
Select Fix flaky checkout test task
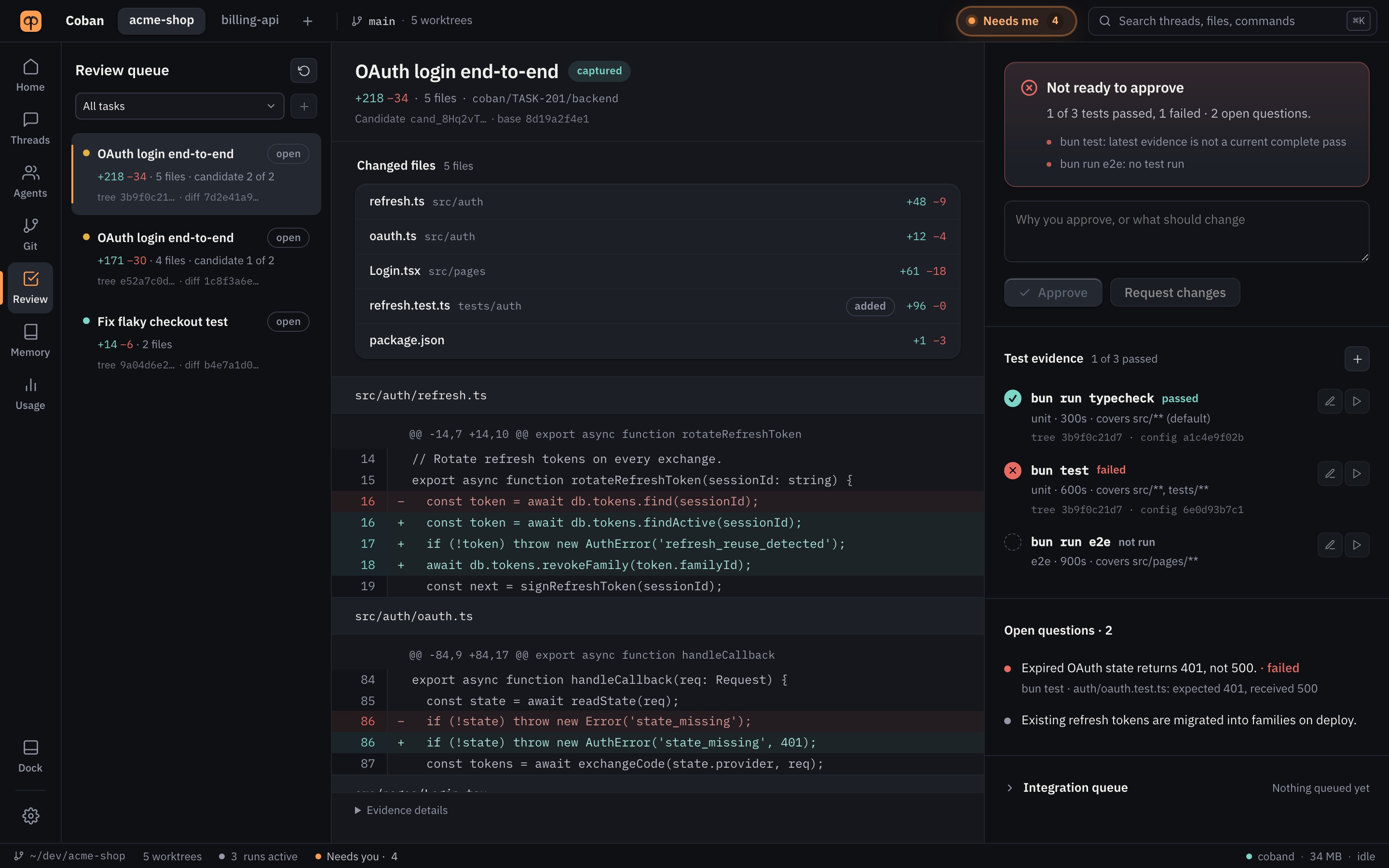196,341
